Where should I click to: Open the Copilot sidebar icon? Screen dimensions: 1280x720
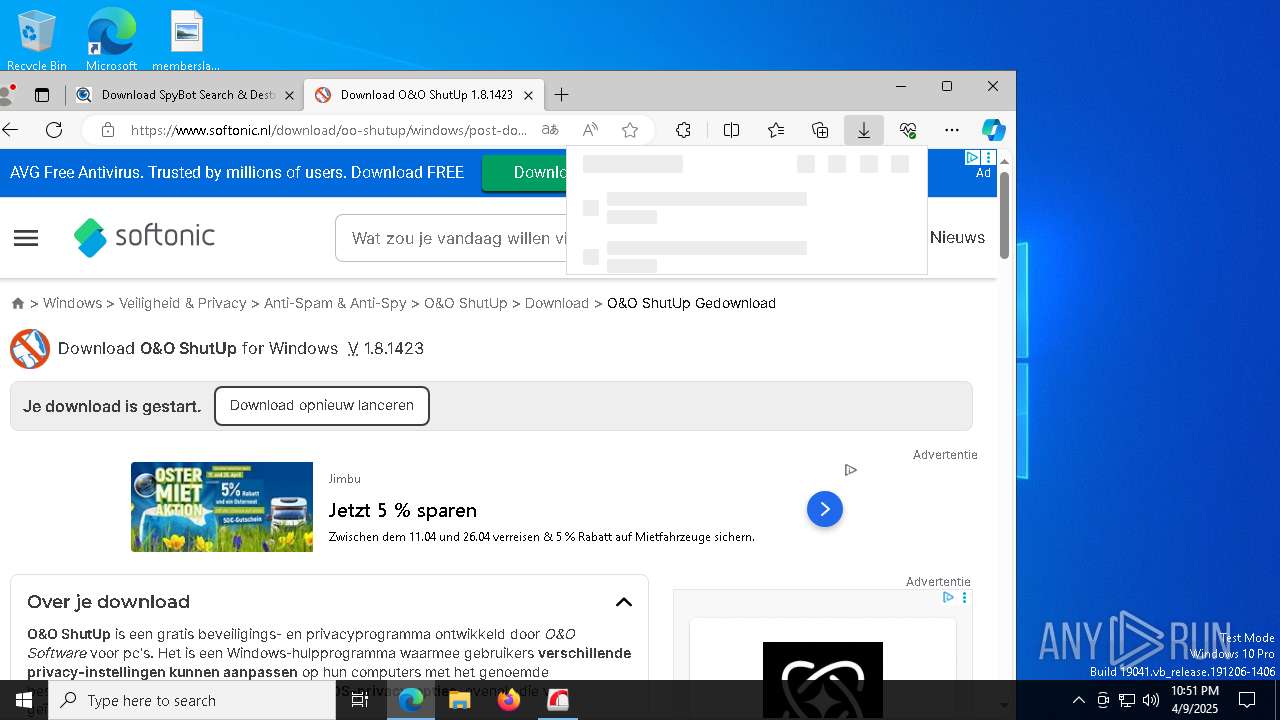[x=993, y=130]
